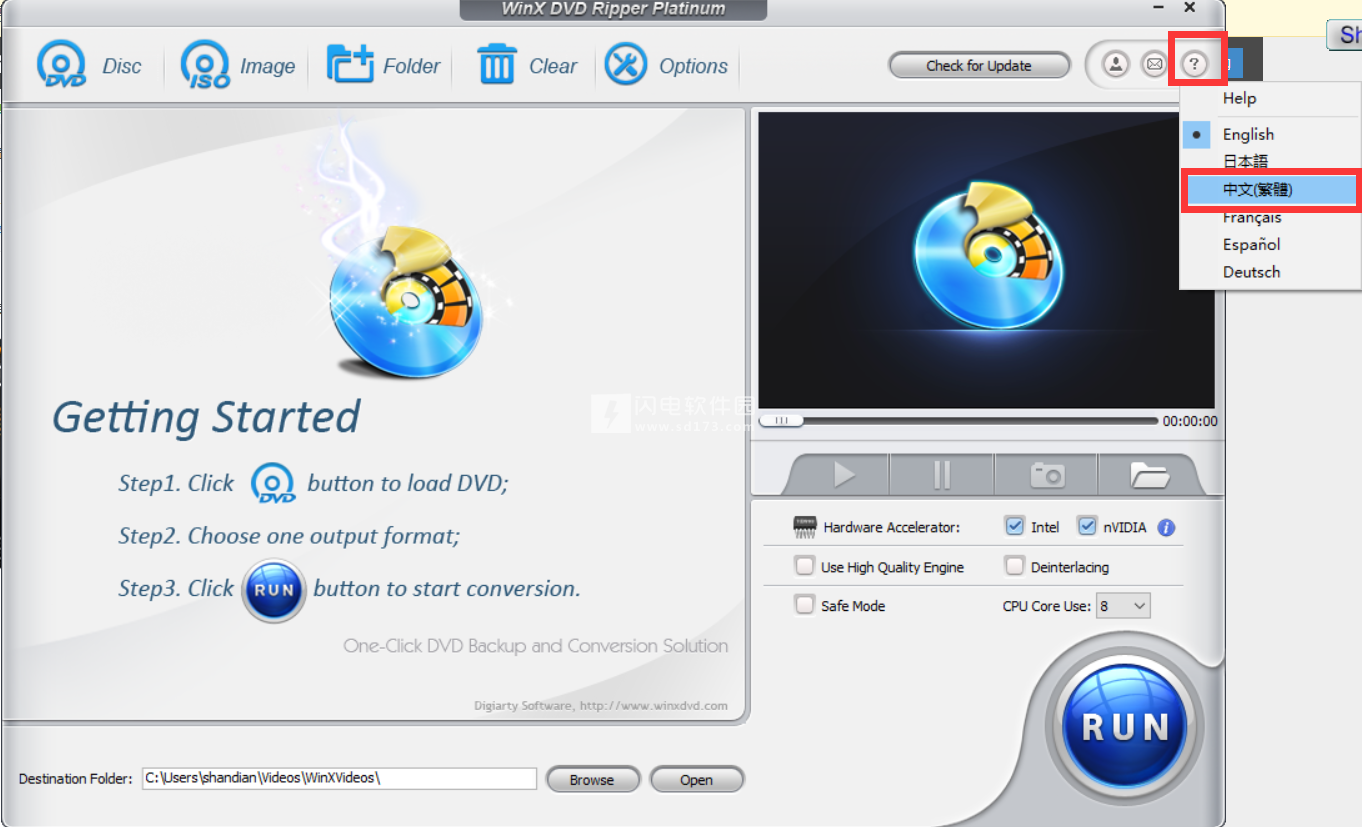
Task: Click the DVD icon in Step1
Action: pos(273,484)
